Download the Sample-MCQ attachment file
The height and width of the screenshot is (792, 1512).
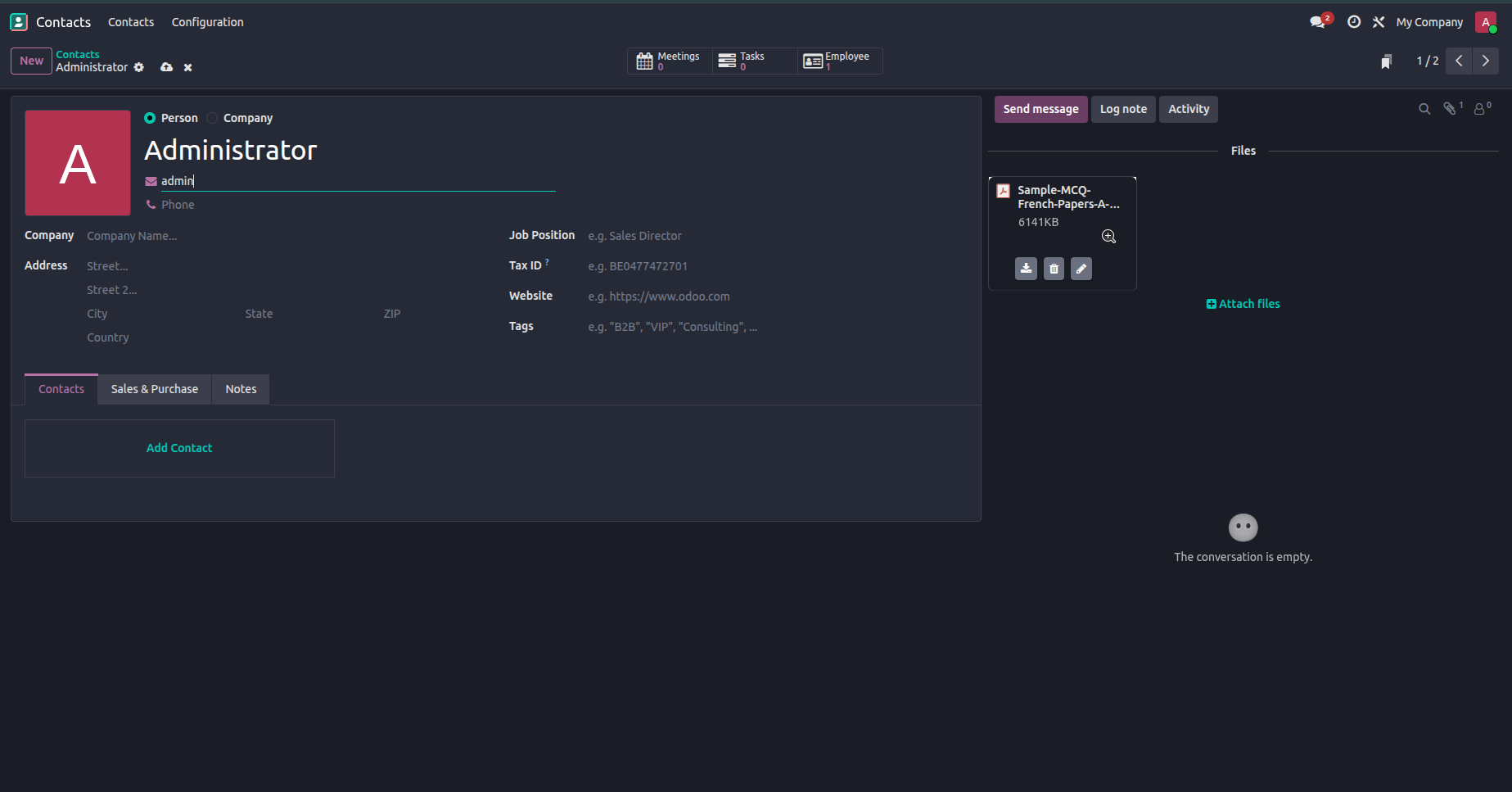(1026, 269)
